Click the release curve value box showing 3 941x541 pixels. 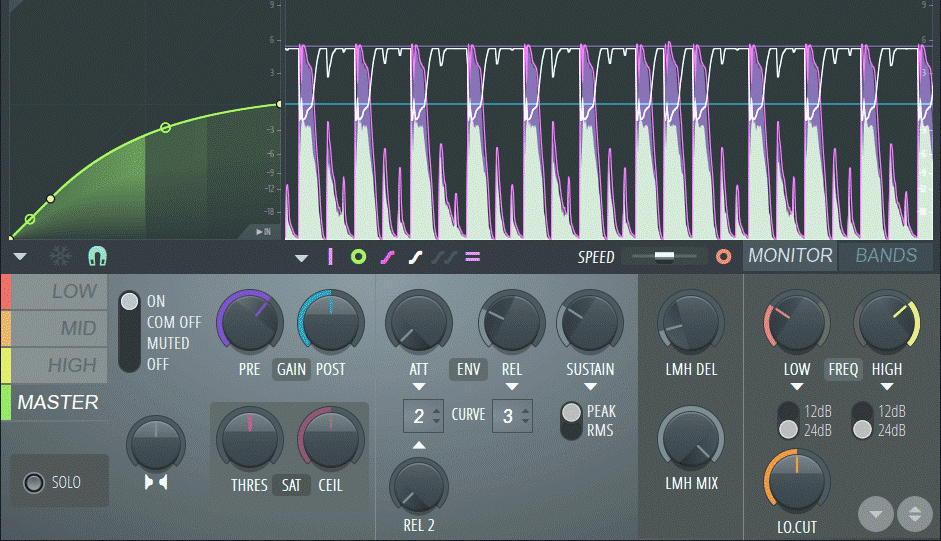(512, 416)
